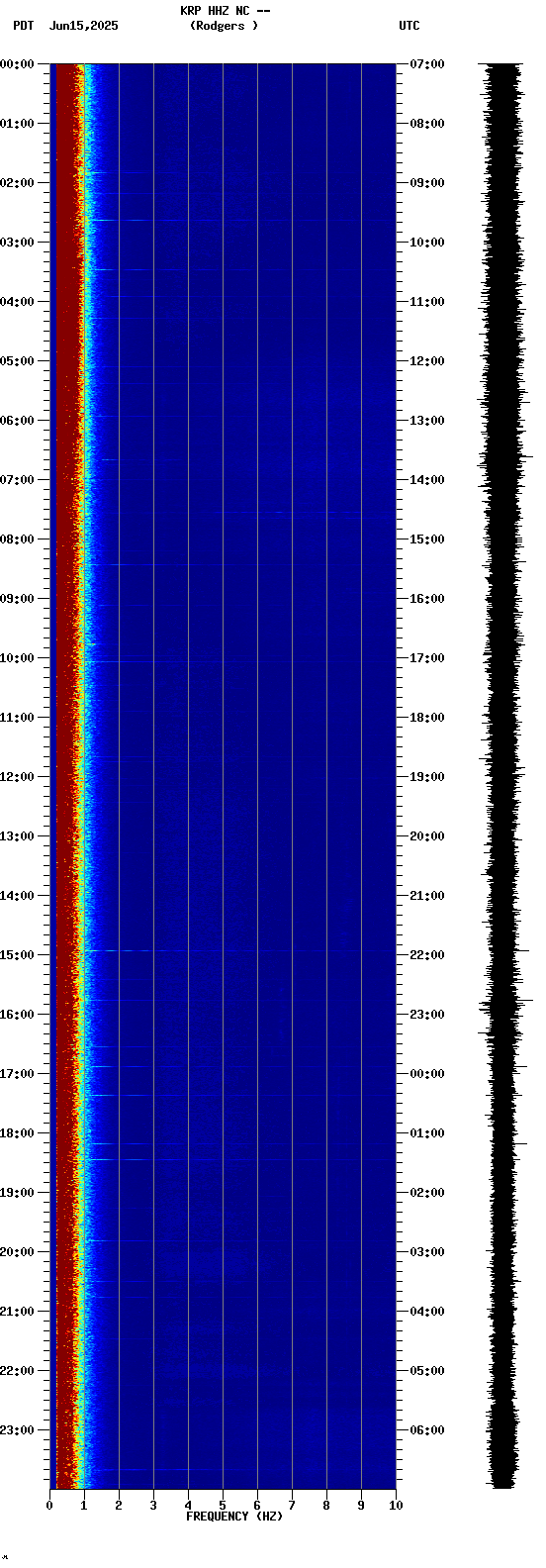Click the UTC '13:00' time tick
Screen dimensions: 546x1568
(x=427, y=421)
